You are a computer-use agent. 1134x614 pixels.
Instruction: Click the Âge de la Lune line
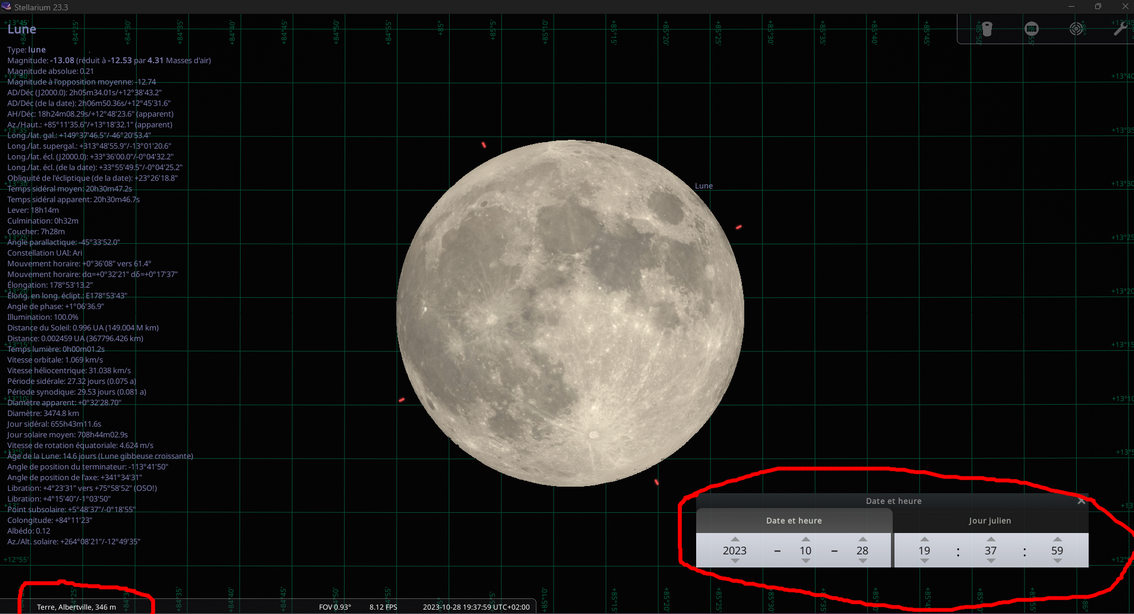click(100, 456)
